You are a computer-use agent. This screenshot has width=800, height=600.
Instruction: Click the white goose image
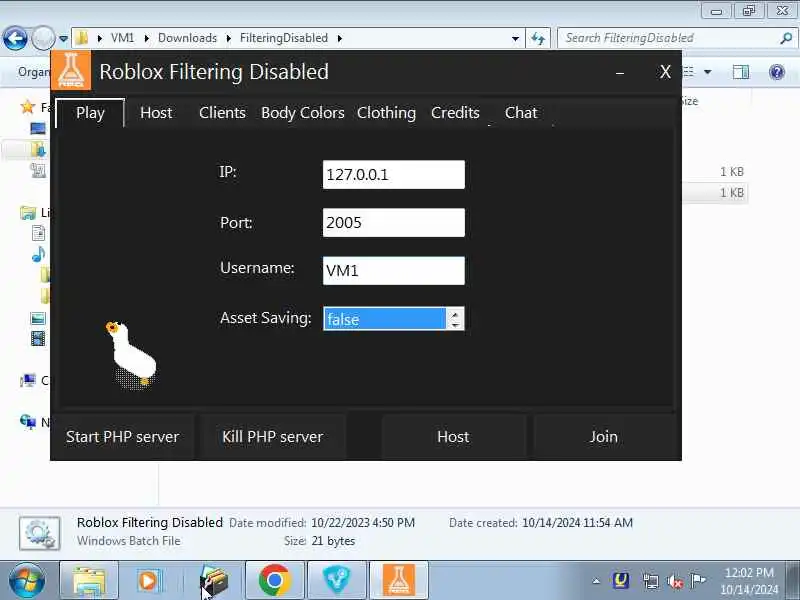[132, 355]
